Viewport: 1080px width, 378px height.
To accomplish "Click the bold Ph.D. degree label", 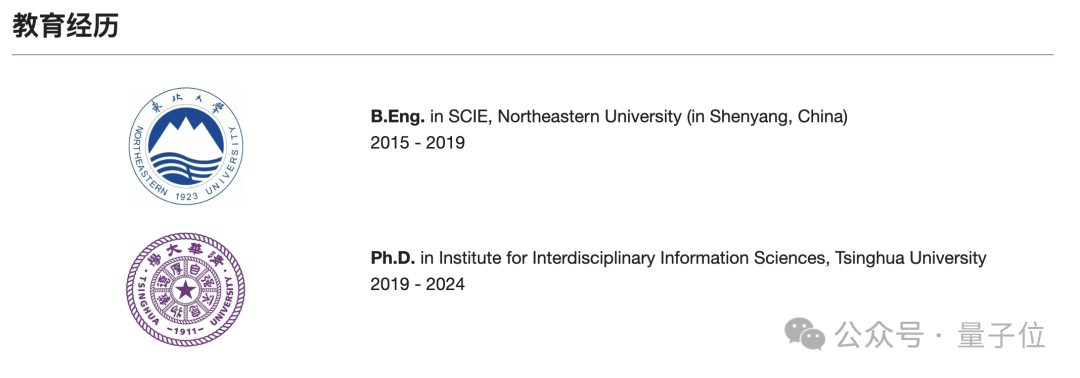I will pyautogui.click(x=393, y=258).
